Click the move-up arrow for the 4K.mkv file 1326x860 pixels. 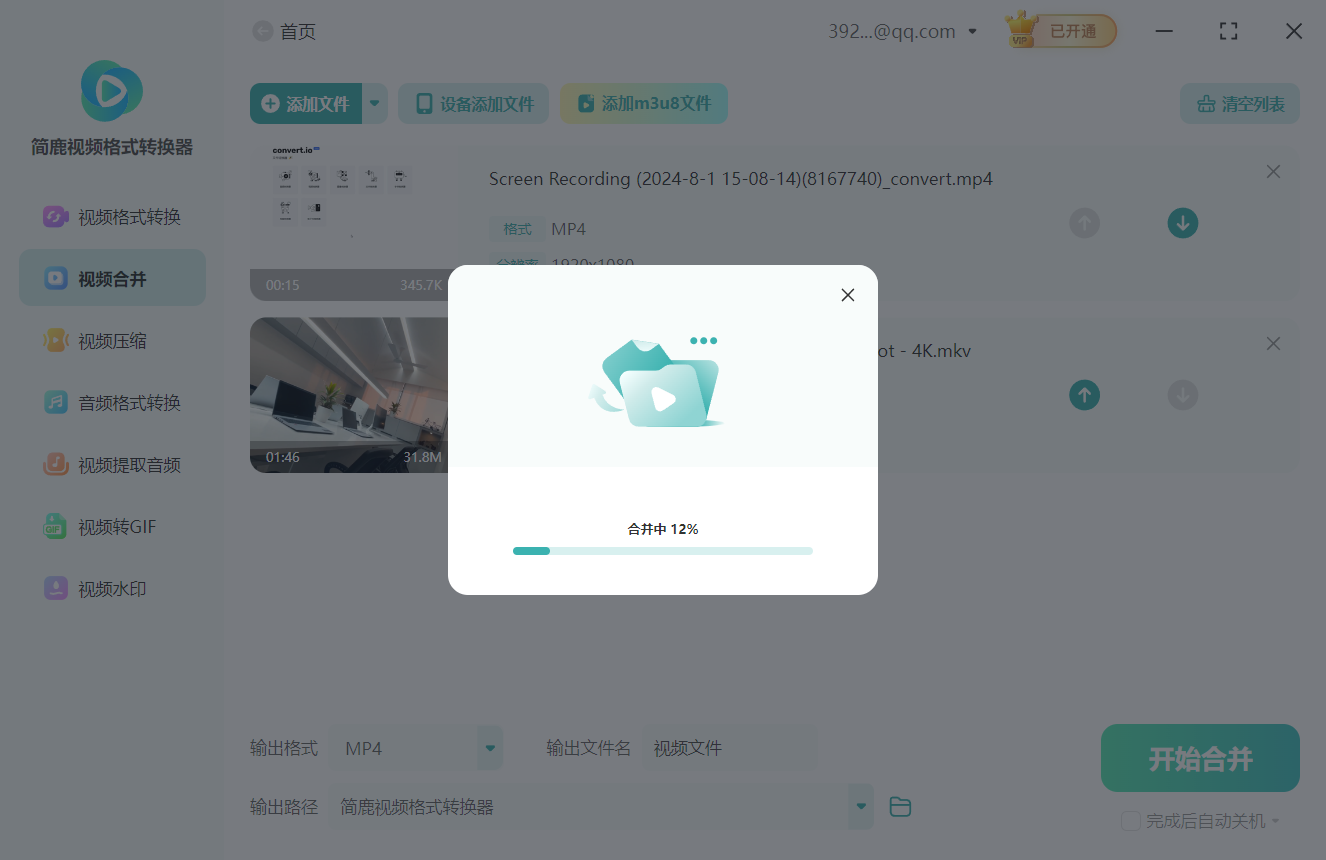[x=1084, y=395]
